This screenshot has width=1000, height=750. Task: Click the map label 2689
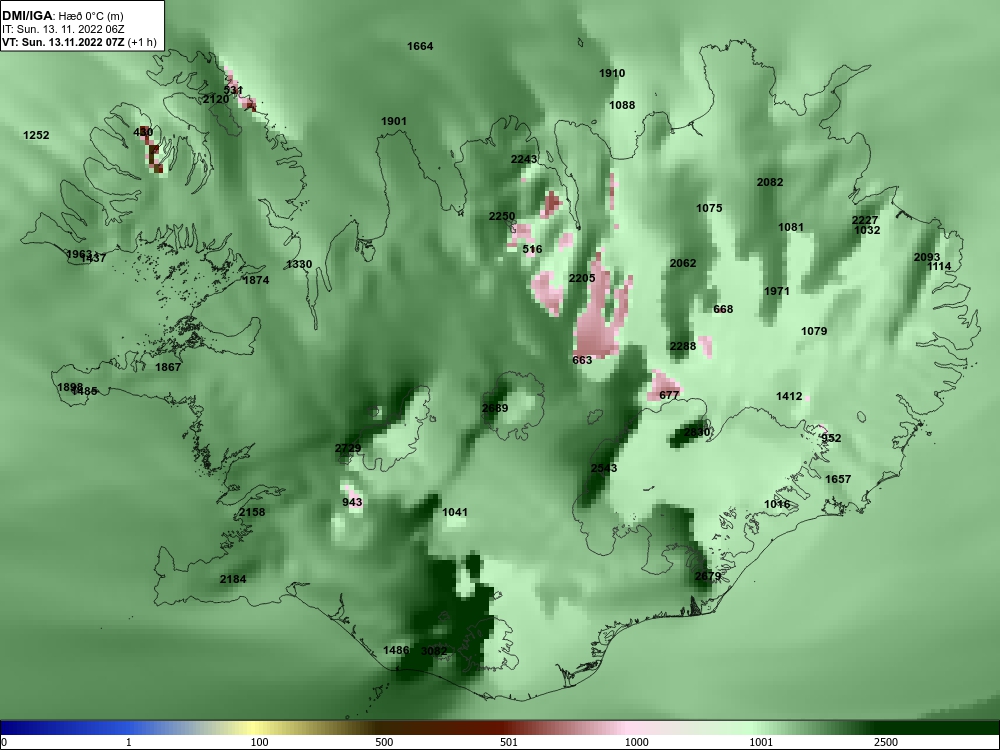click(x=495, y=408)
